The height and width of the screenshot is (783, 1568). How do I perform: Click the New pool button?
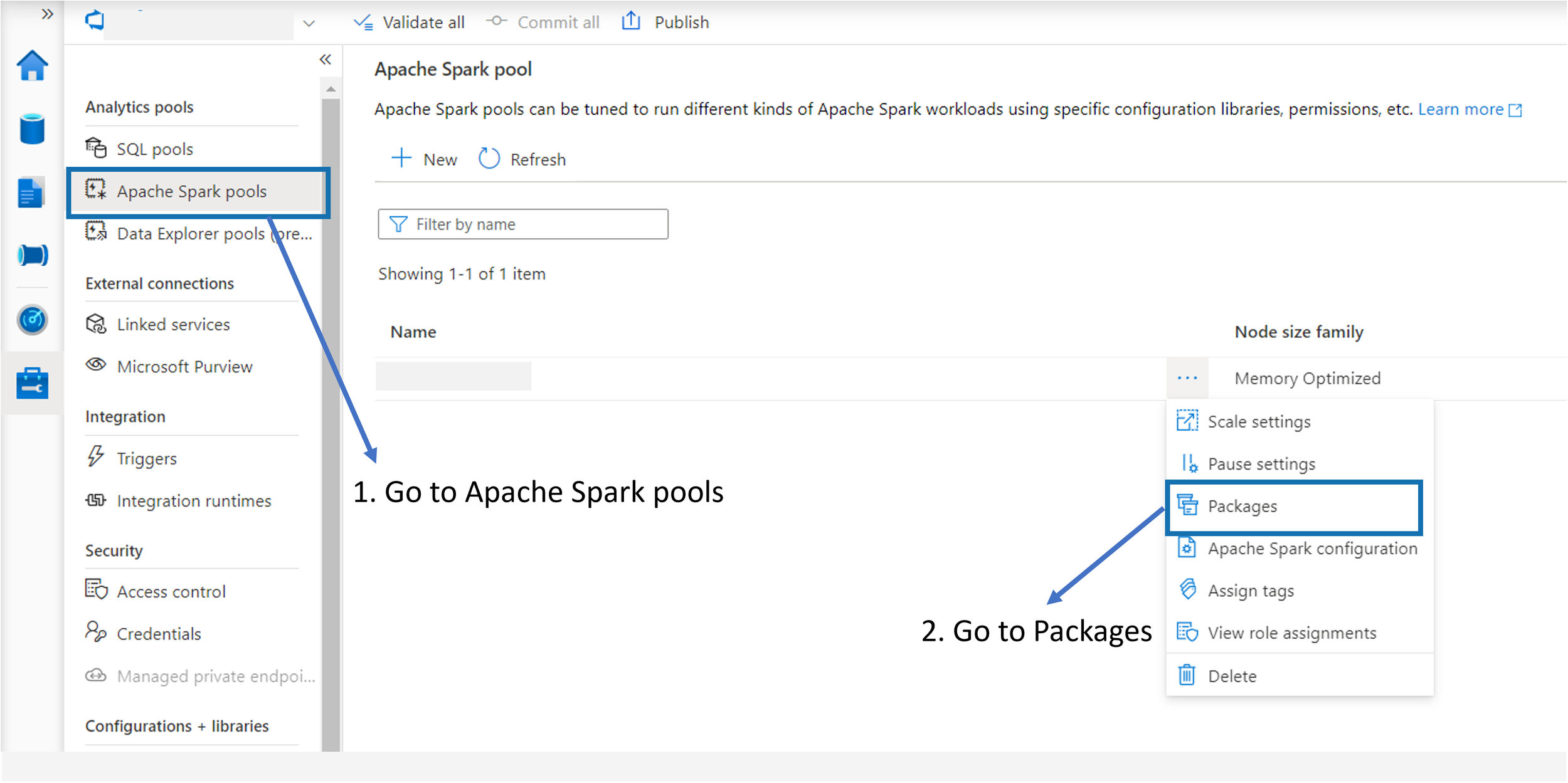(x=425, y=159)
